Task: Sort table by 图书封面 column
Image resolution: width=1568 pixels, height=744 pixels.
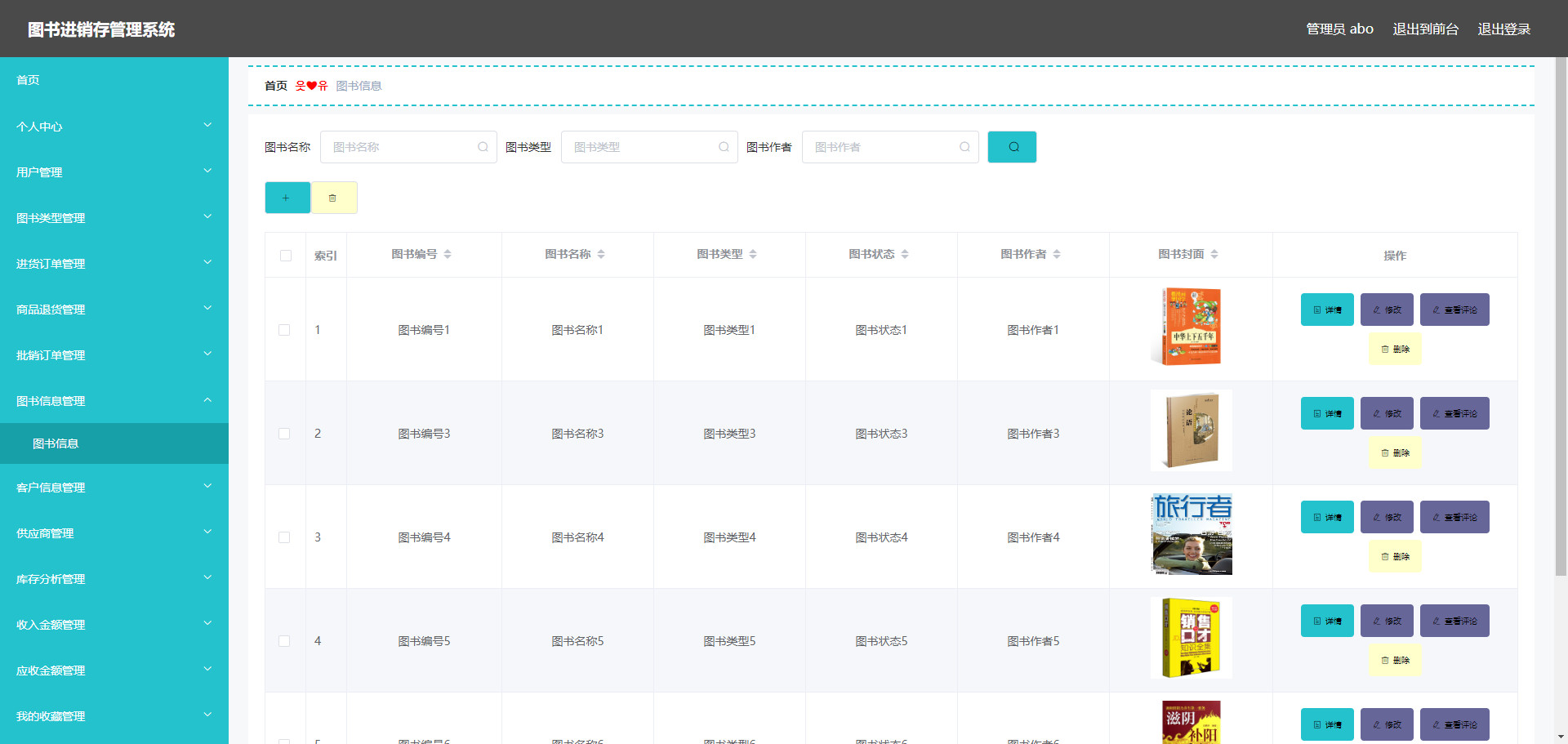Action: click(1214, 255)
